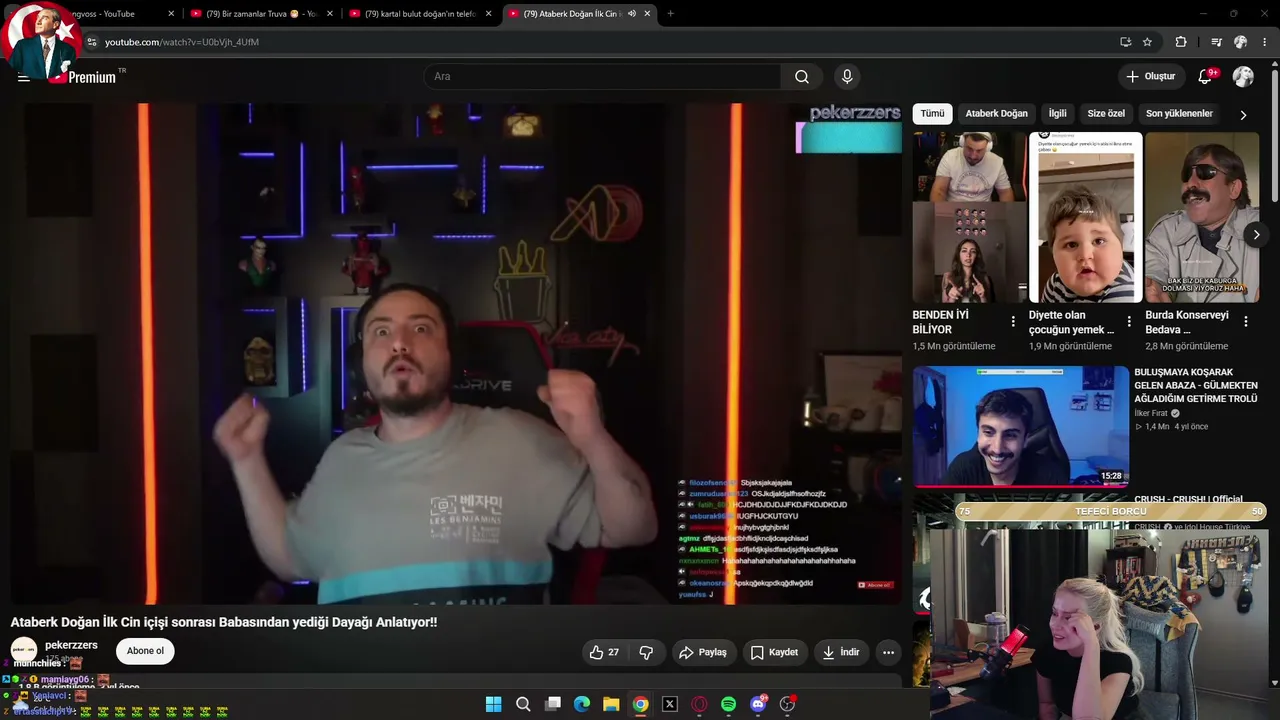Open more actions menu under the video
1280x720 pixels.
(x=888, y=652)
